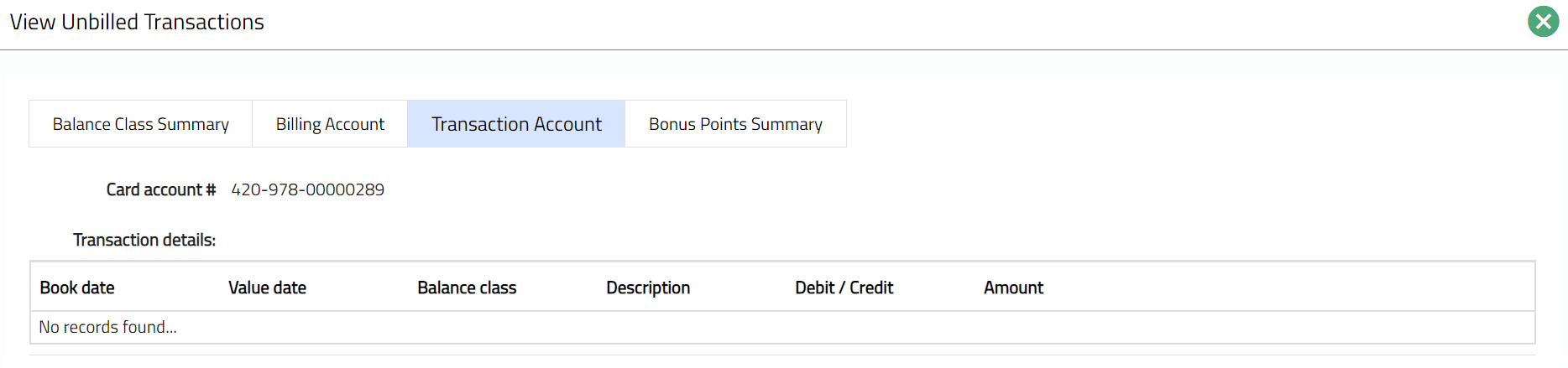Click the Description column header
Image resolution: width=1568 pixels, height=368 pixels.
click(x=648, y=288)
